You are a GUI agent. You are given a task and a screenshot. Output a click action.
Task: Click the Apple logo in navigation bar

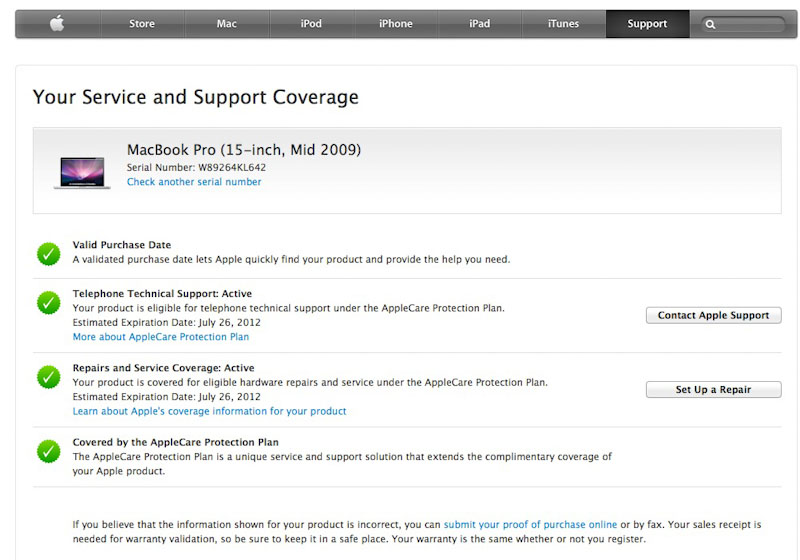point(57,24)
